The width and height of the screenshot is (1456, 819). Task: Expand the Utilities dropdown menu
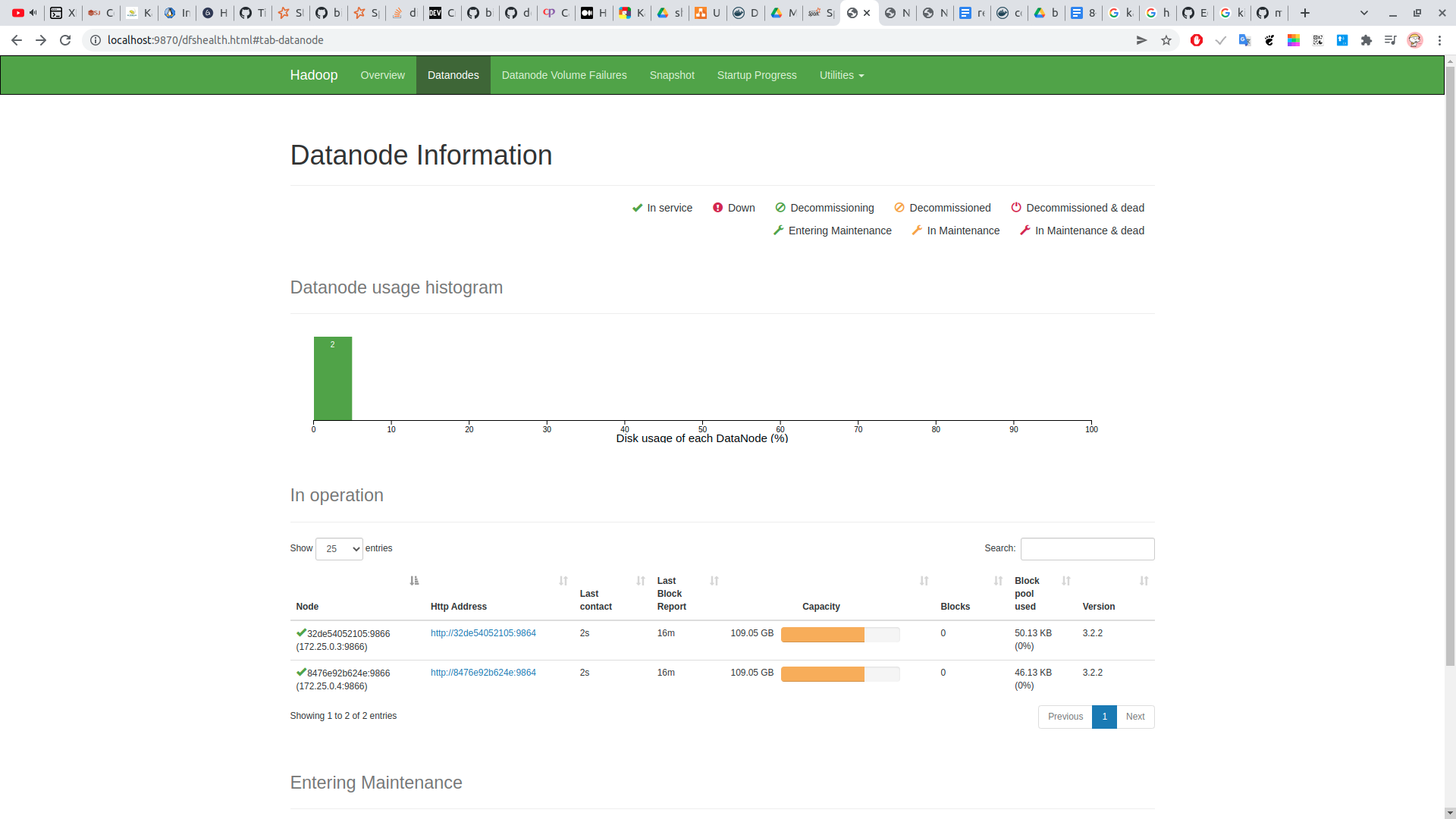[841, 75]
